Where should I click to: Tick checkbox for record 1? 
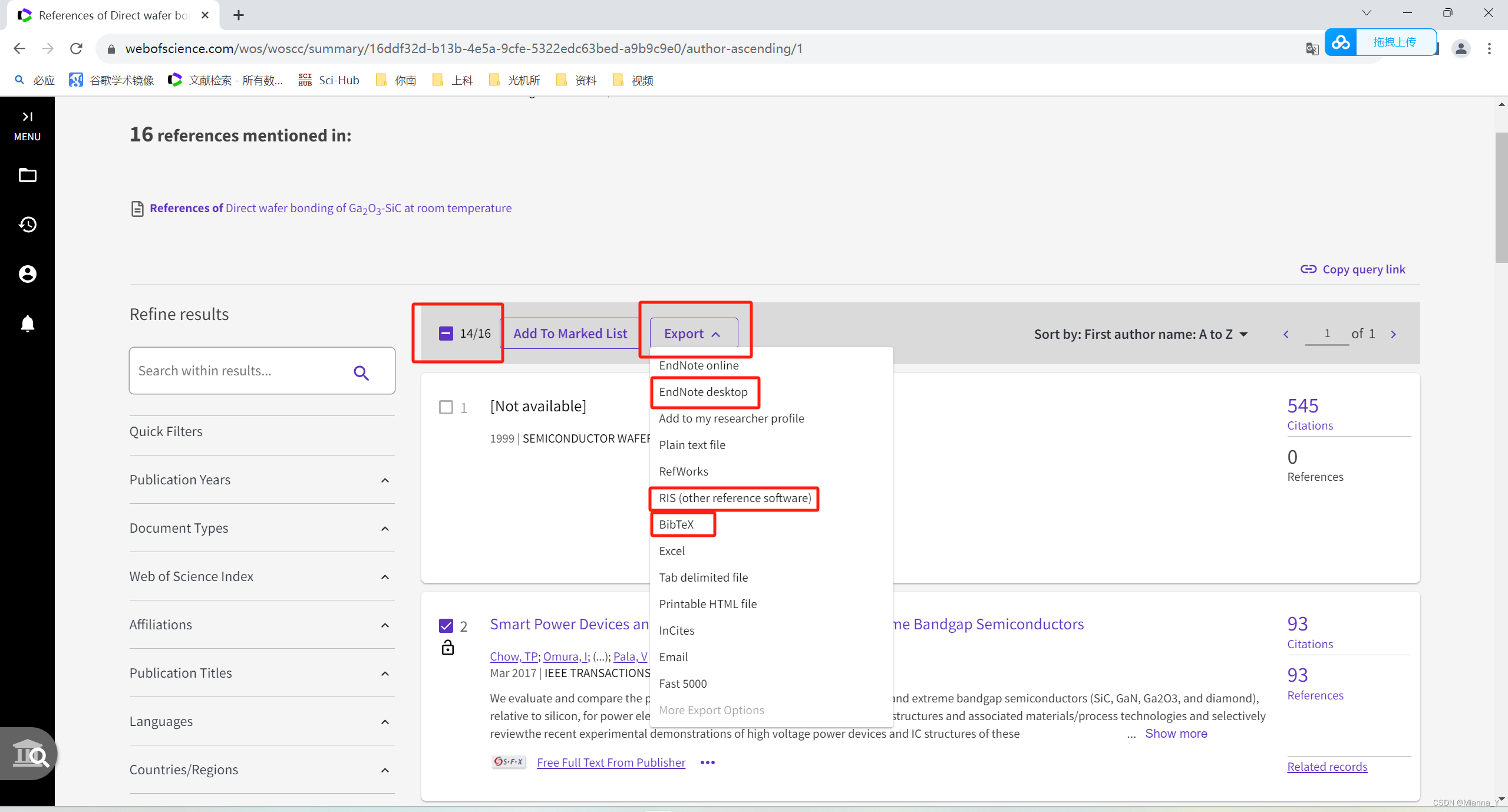[446, 407]
